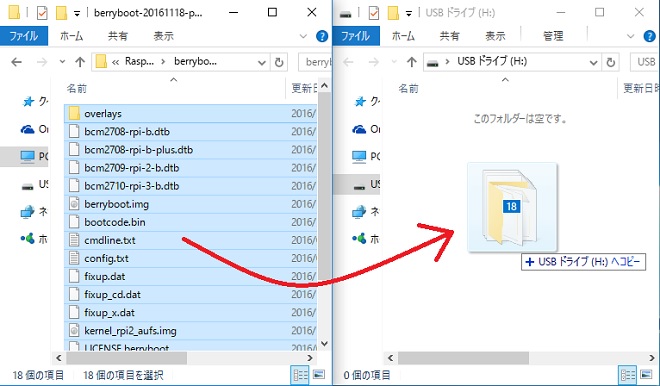Open Network in USB window sidebar
Viewport: 660px width, 386px height.
point(366,211)
